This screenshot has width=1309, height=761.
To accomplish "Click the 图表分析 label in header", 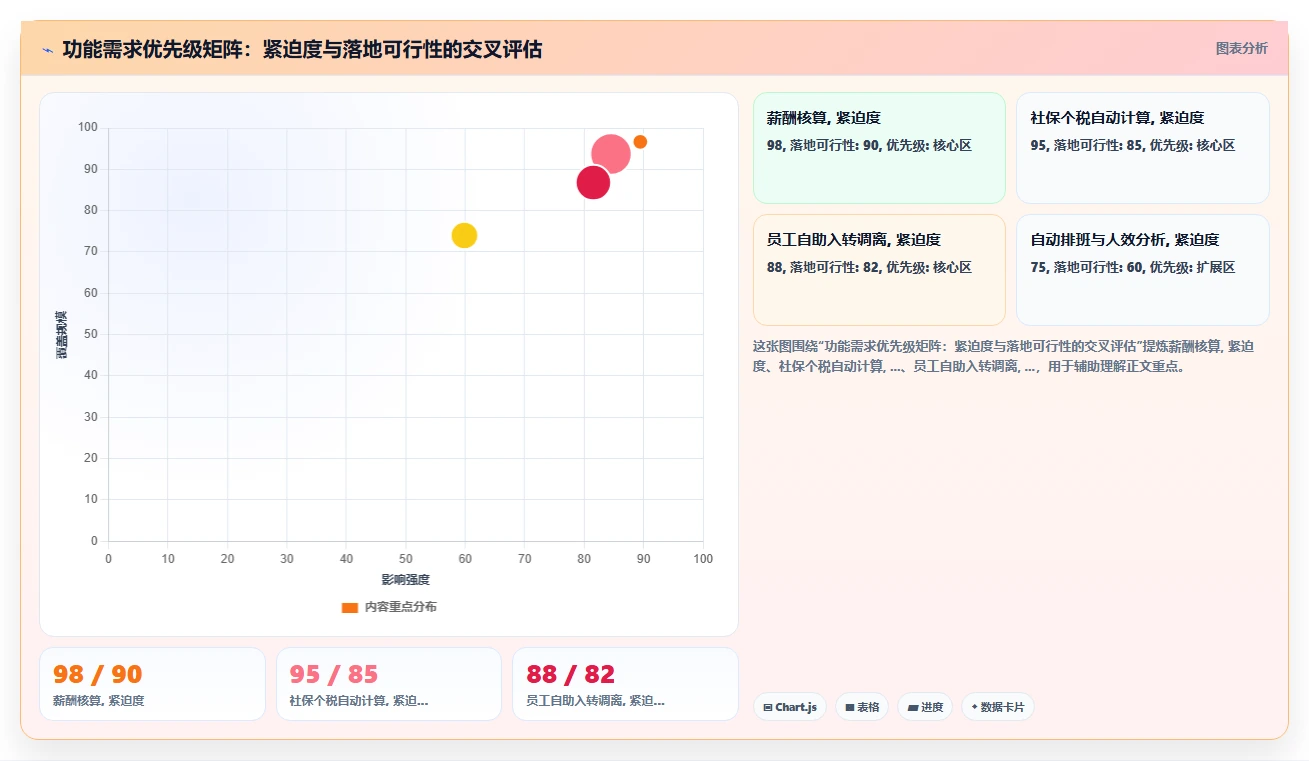I will [x=1241, y=48].
